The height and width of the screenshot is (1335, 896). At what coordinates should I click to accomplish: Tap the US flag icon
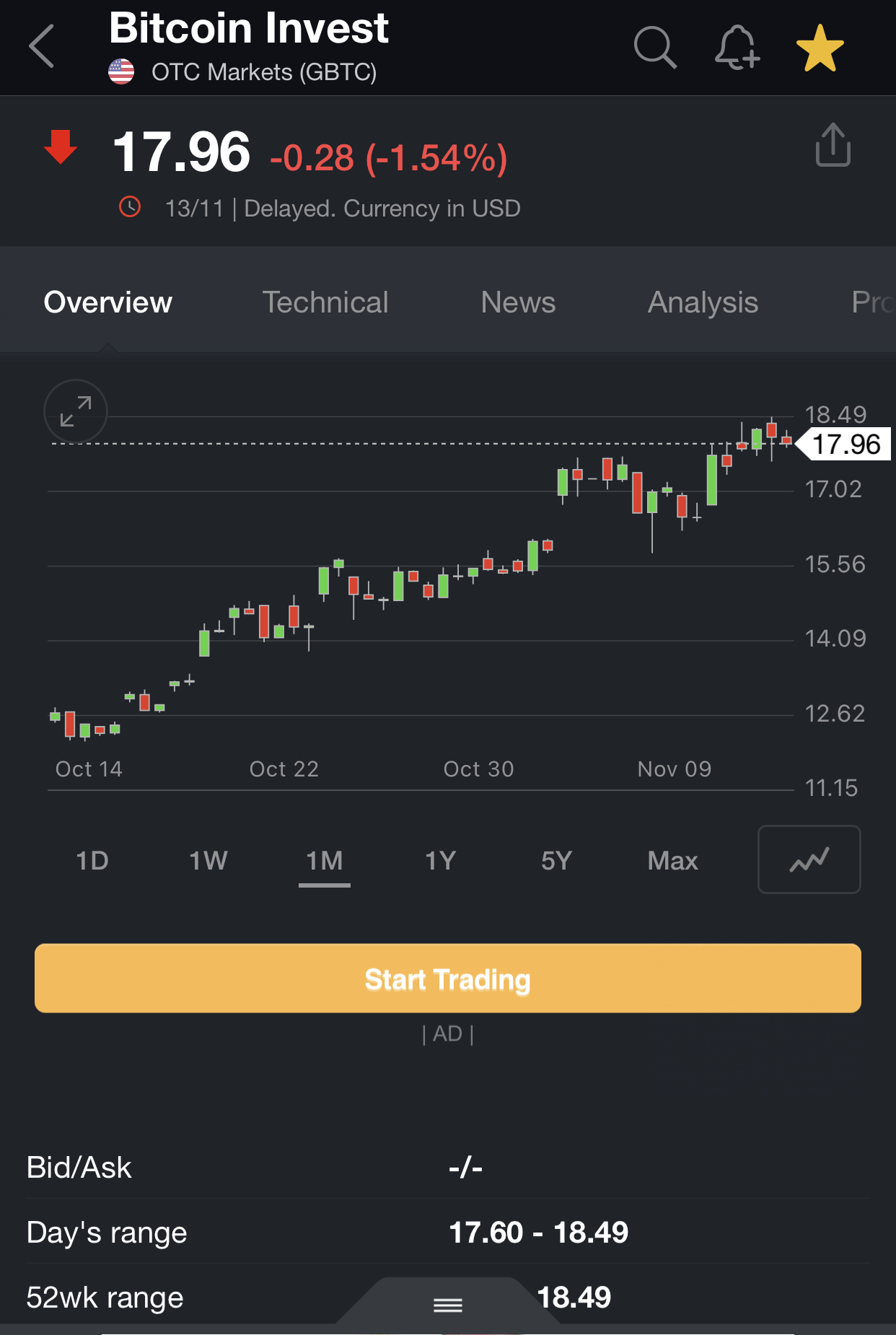click(121, 71)
